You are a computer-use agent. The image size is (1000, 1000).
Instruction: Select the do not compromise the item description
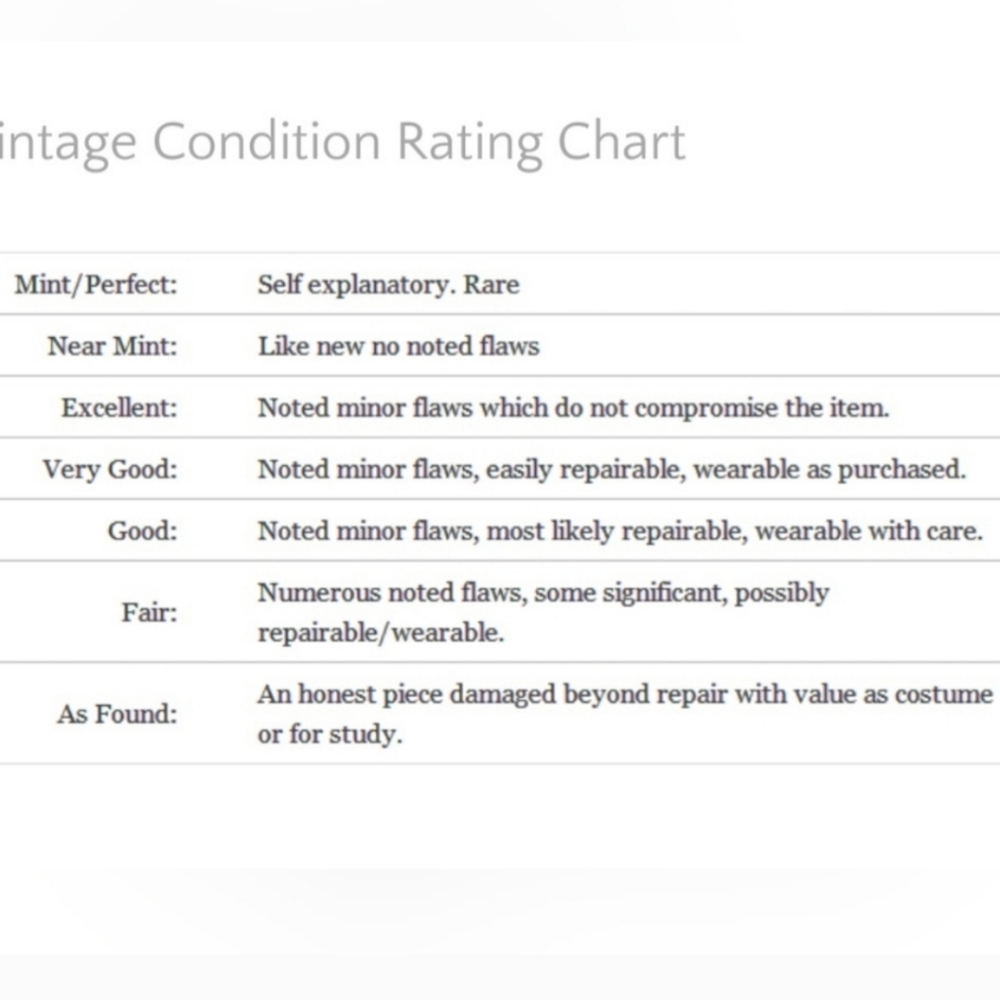click(721, 408)
